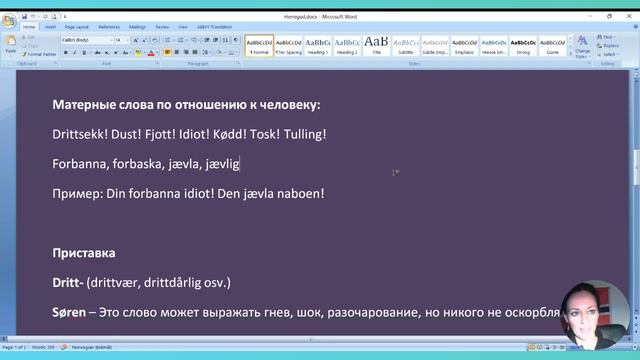
Task: Apply strikethrough formatting
Action: point(97,53)
